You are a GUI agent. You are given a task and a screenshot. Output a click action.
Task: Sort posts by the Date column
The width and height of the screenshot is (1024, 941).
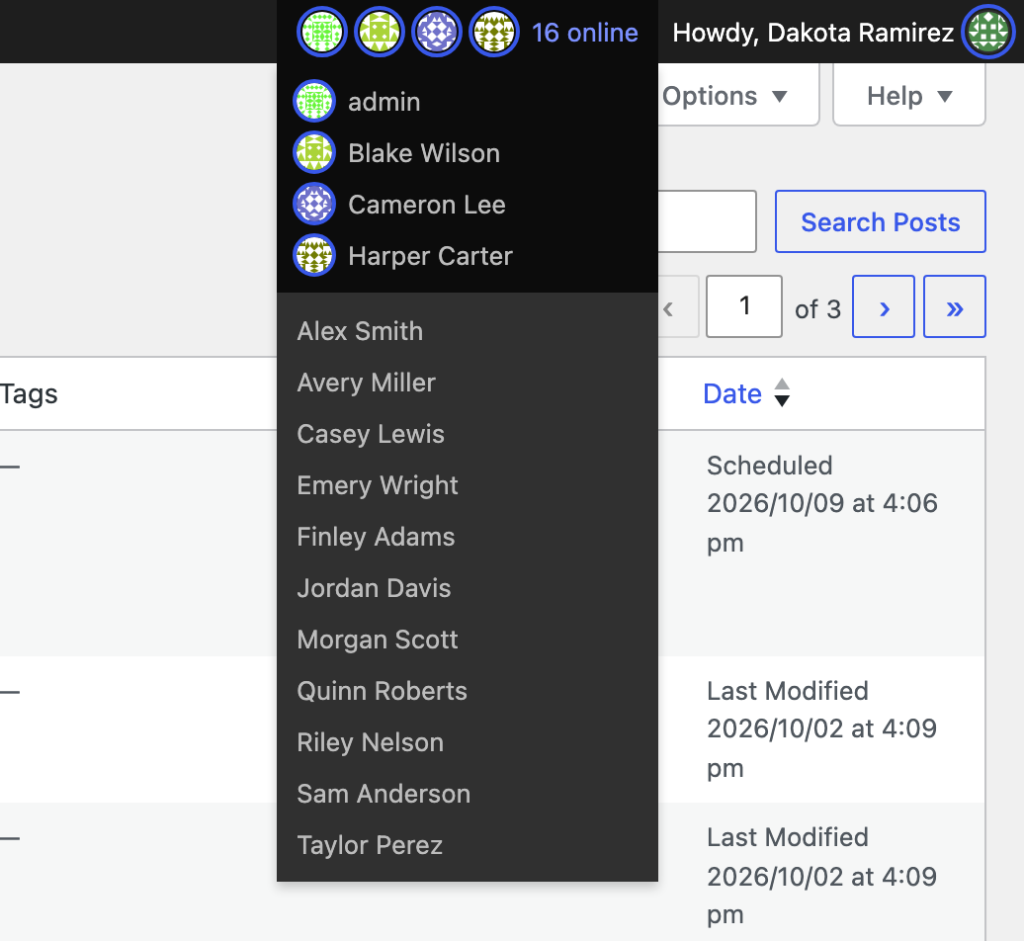point(732,394)
